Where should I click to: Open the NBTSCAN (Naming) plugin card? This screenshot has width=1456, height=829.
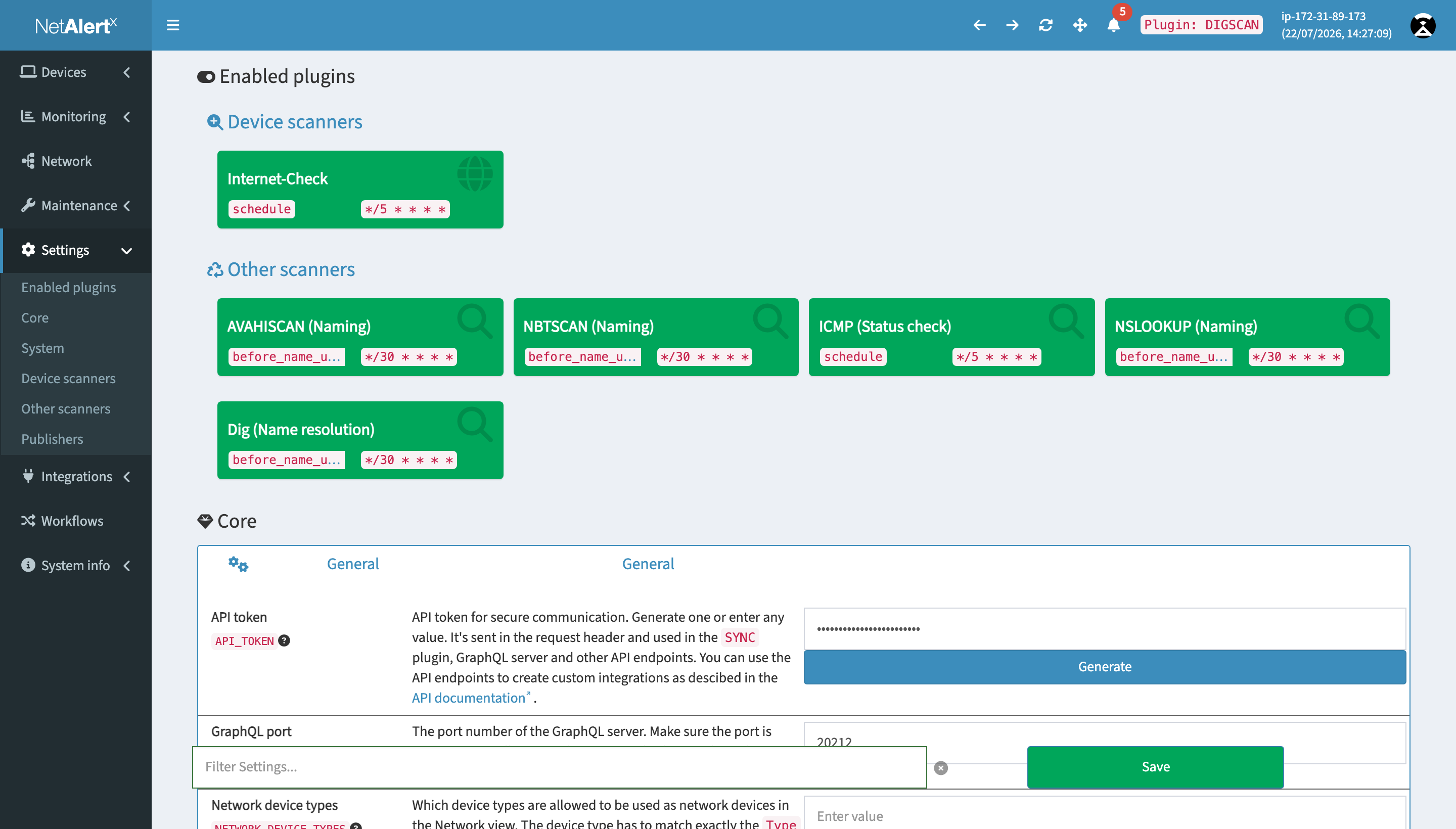(x=656, y=337)
